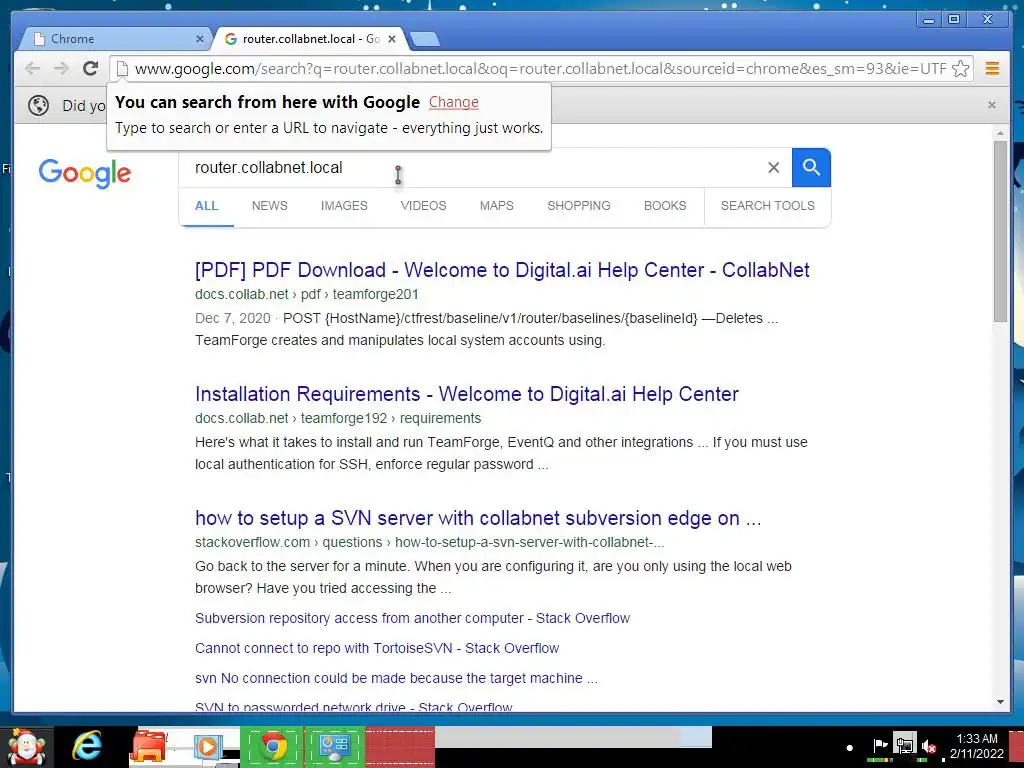Click the muted volume tray icon
1024x768 pixels.
(x=929, y=746)
